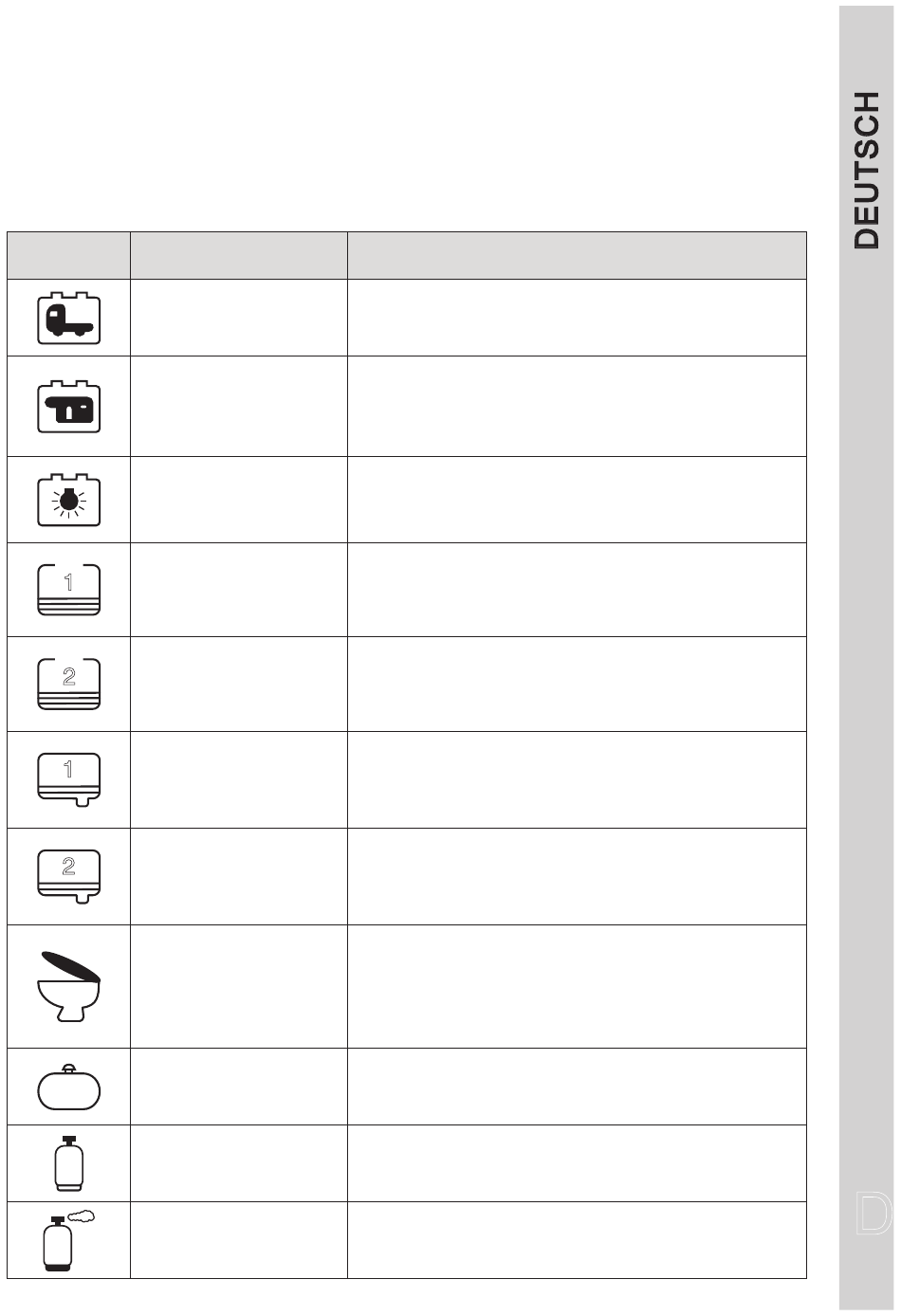
Task: Click the battery with light bulb icon
Action: click(x=68, y=500)
